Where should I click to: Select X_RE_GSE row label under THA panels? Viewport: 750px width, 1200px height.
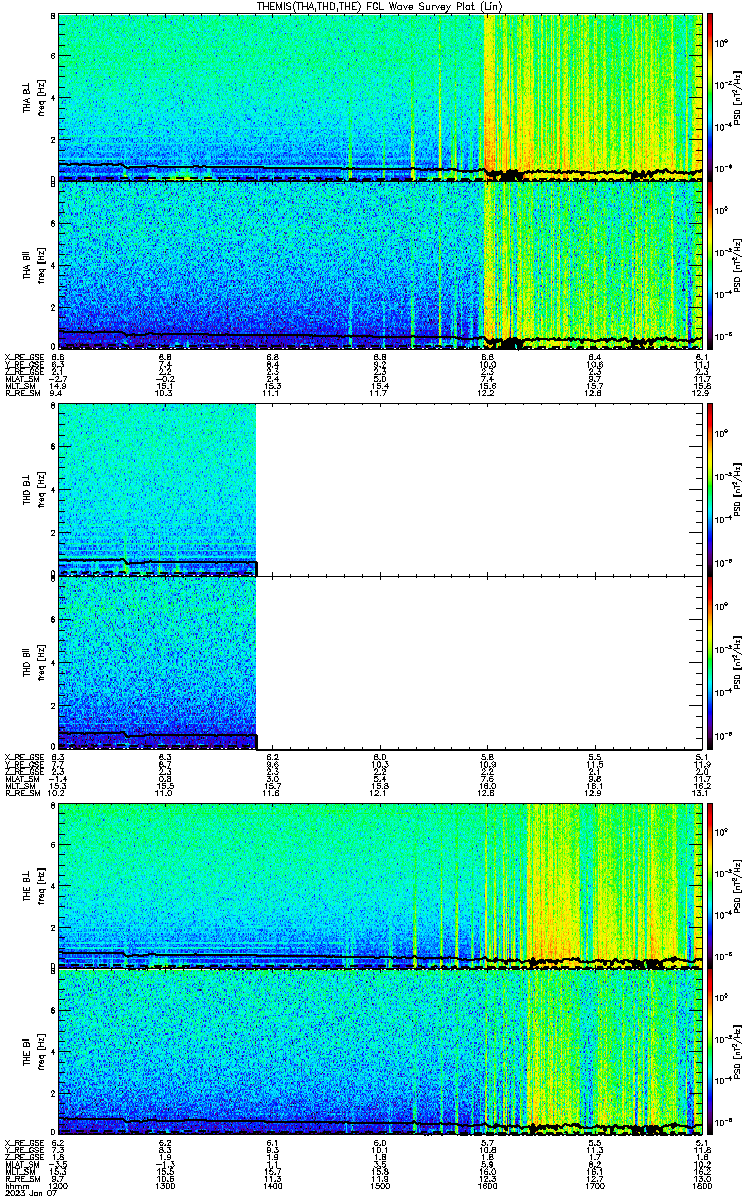click(22, 357)
